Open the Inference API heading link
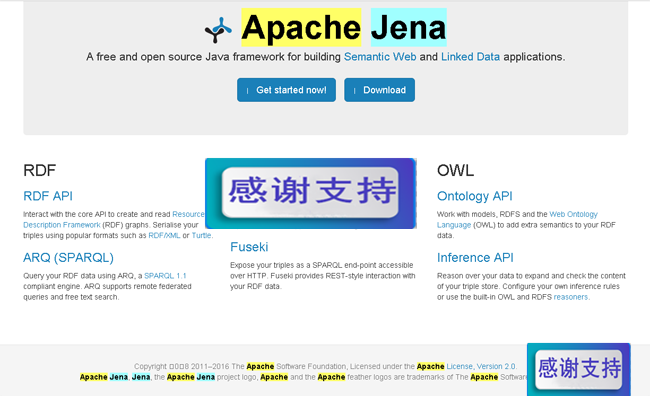 click(475, 258)
